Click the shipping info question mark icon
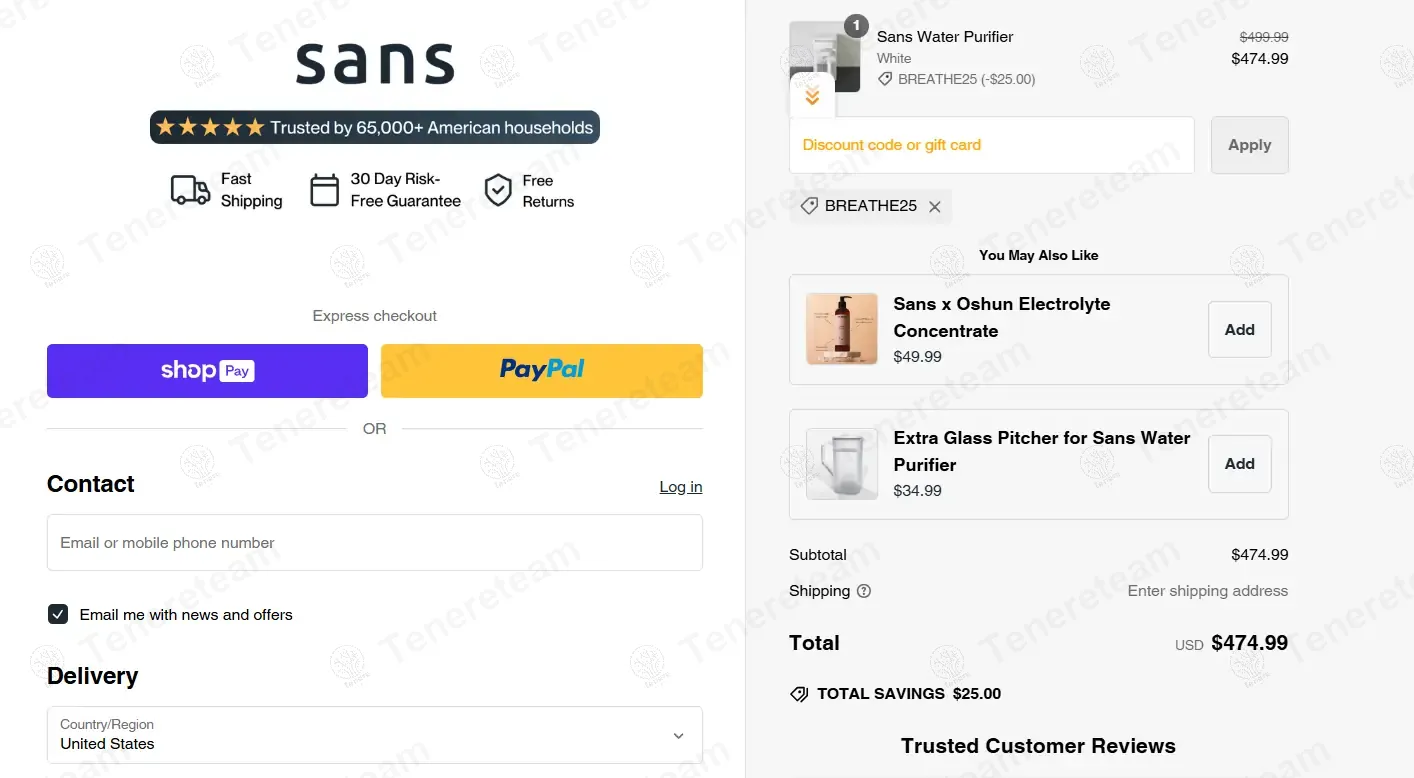Image resolution: width=1414 pixels, height=778 pixels. (864, 591)
